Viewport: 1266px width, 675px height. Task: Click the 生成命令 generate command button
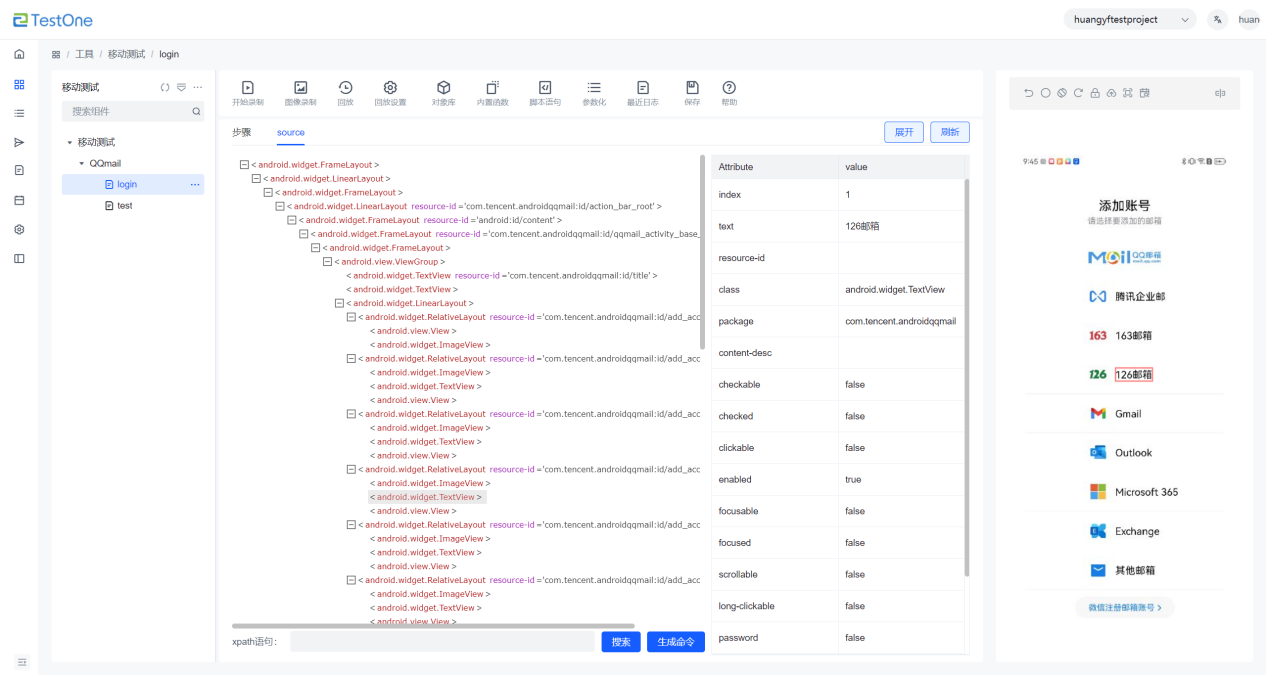click(x=676, y=642)
